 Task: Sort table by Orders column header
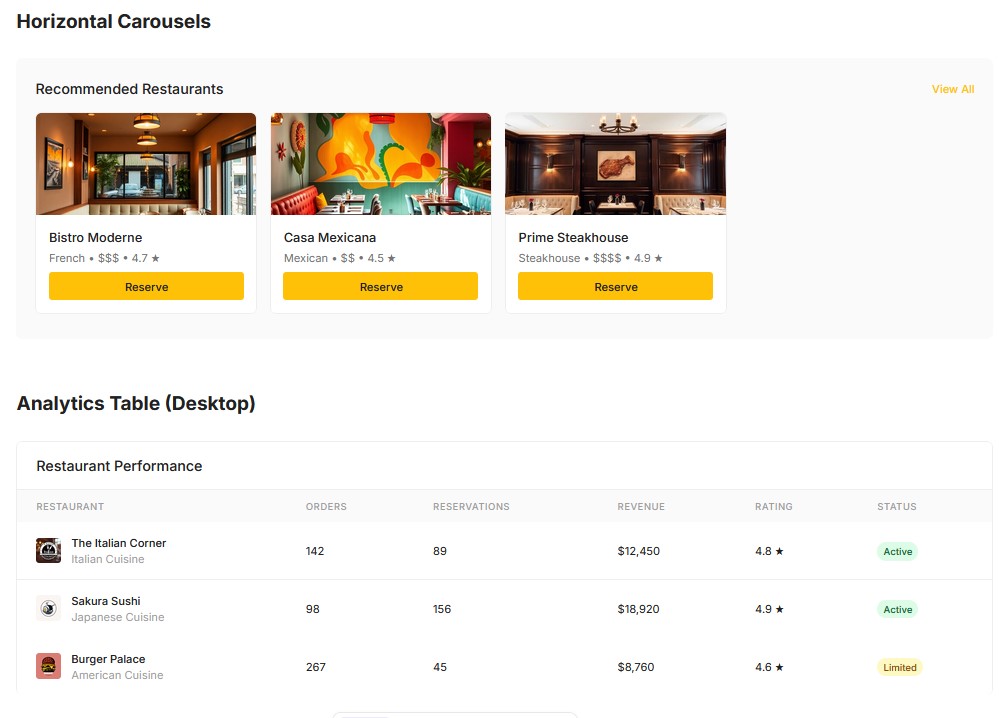pyautogui.click(x=326, y=507)
